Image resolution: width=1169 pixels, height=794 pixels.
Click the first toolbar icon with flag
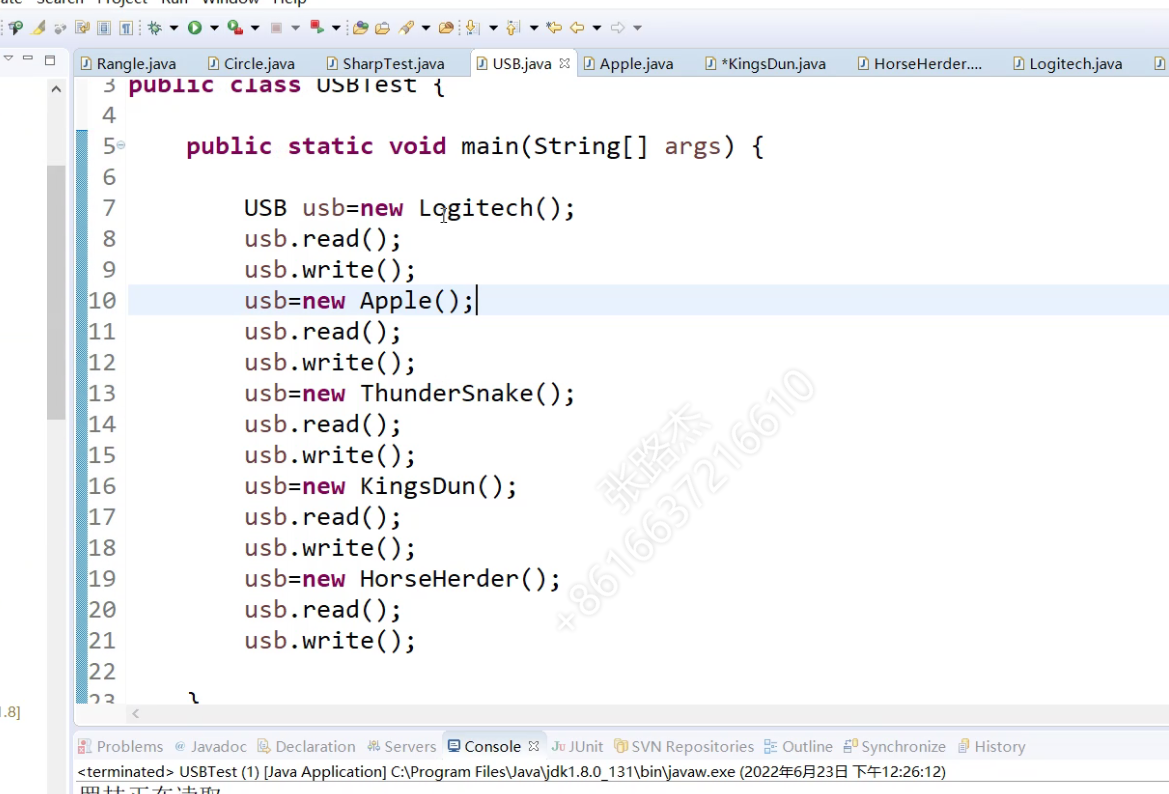pyautogui.click(x=16, y=28)
